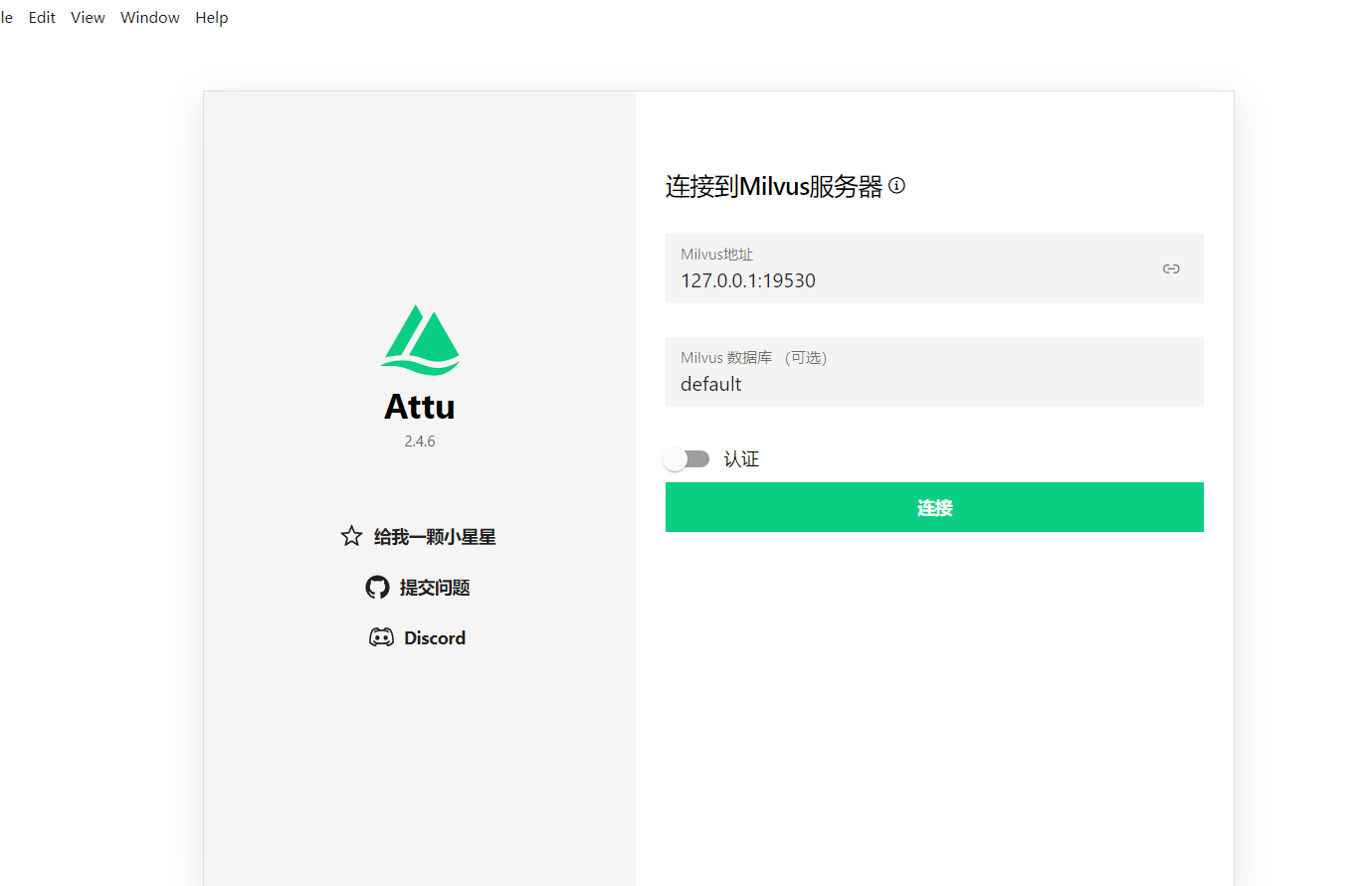Click the 2.4.6 version text
Screen dimensions: 1372x886
420,441
